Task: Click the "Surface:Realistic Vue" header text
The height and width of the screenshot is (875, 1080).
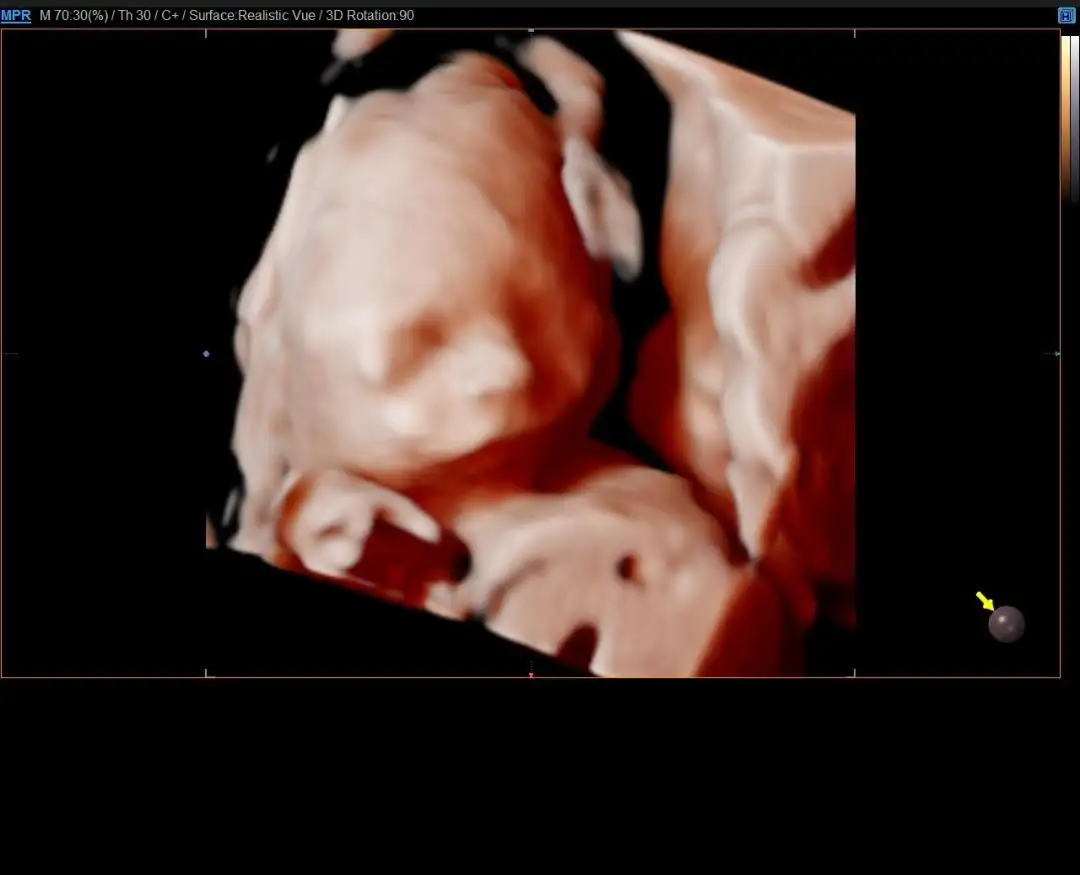Action: (x=252, y=15)
